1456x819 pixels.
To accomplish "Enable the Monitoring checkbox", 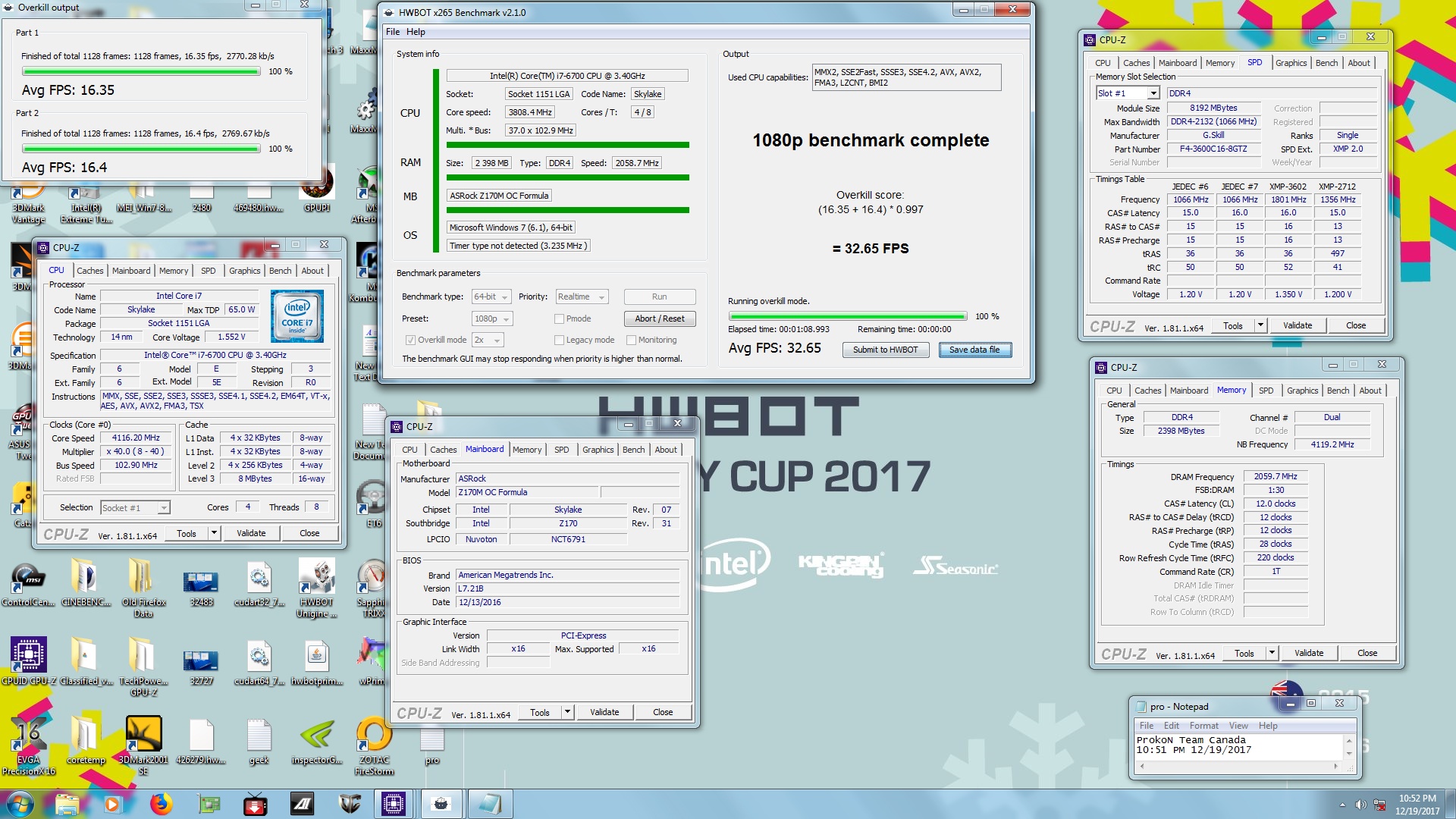I will coord(631,340).
